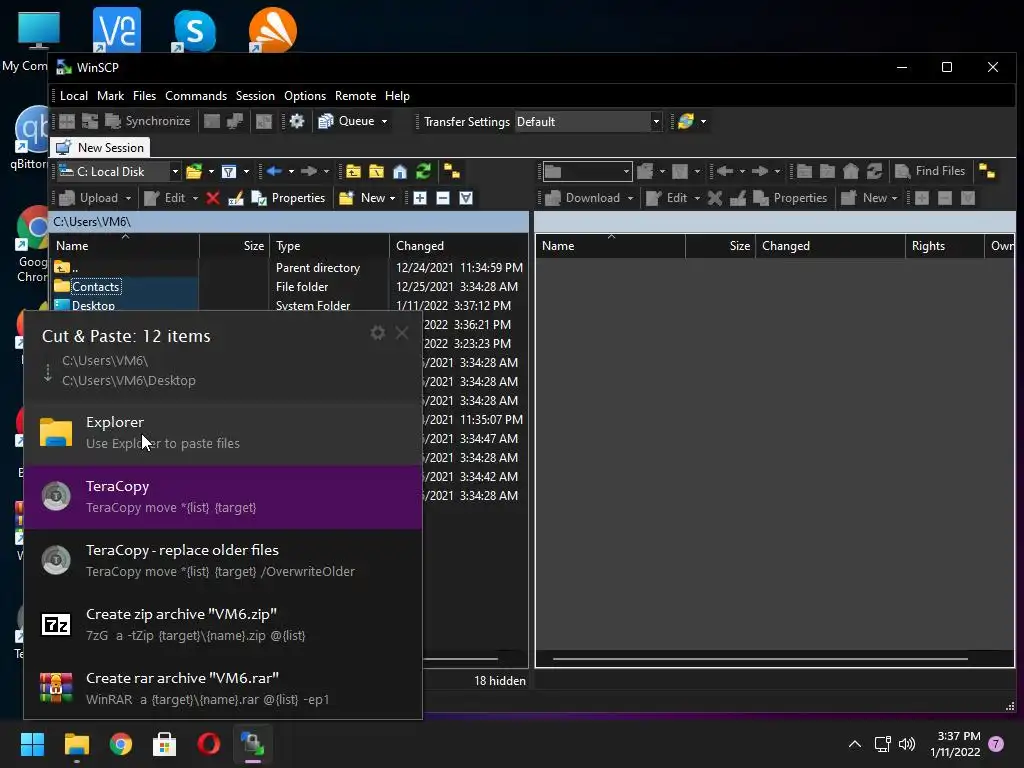Click the local Rename icon

(236, 198)
